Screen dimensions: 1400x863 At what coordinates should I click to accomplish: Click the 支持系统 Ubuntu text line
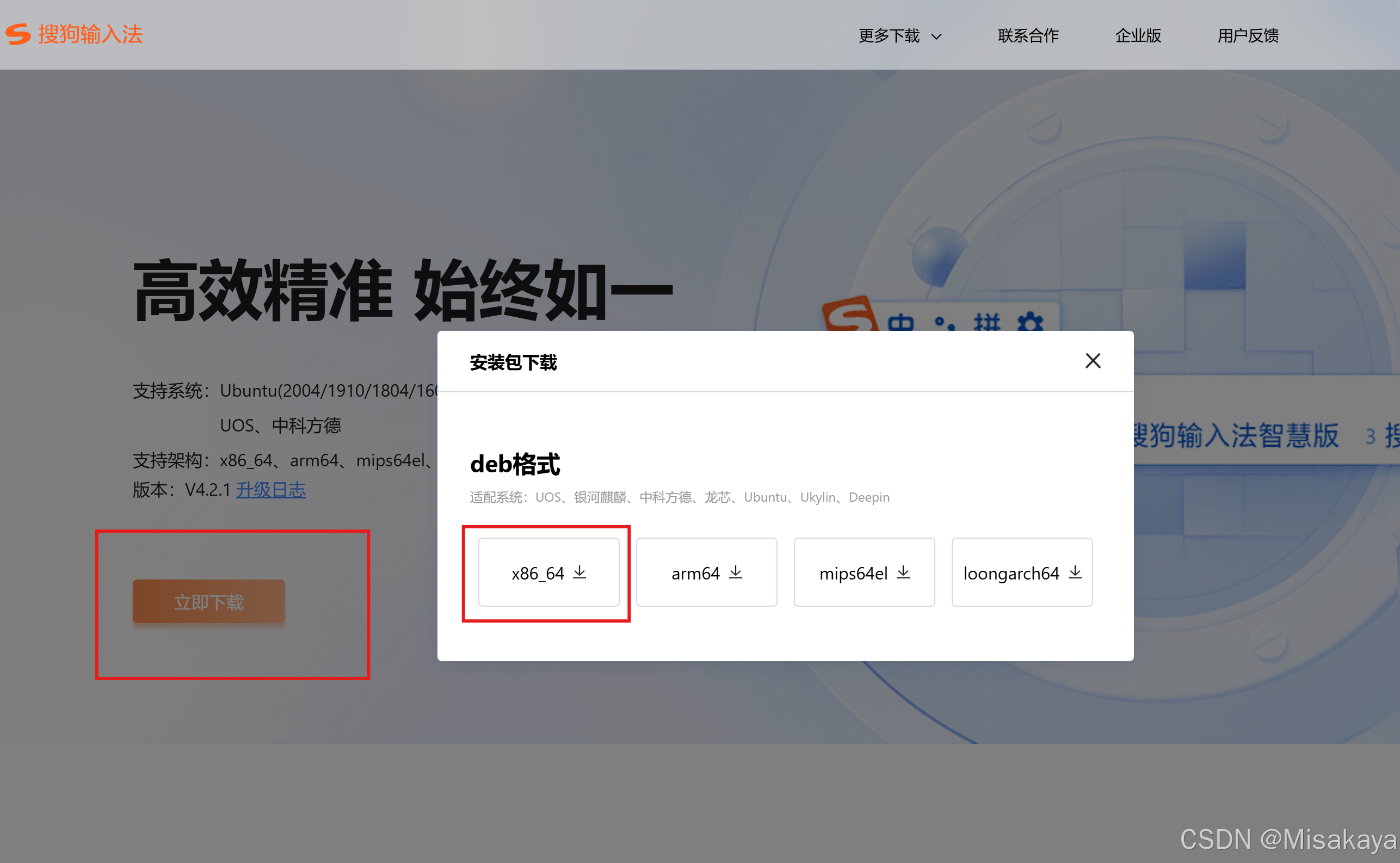[285, 391]
